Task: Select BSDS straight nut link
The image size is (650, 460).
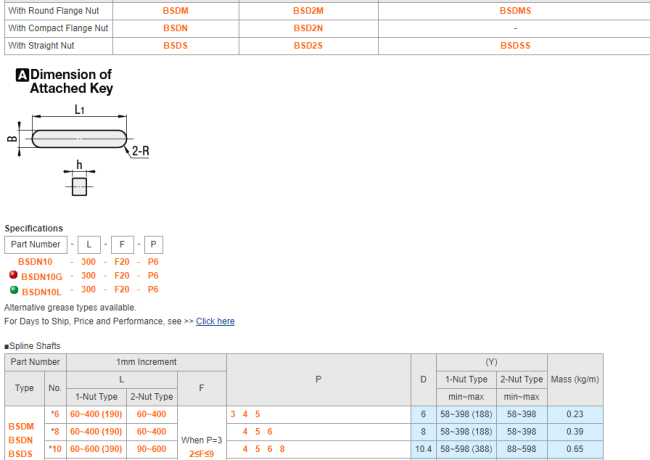Action: point(175,45)
